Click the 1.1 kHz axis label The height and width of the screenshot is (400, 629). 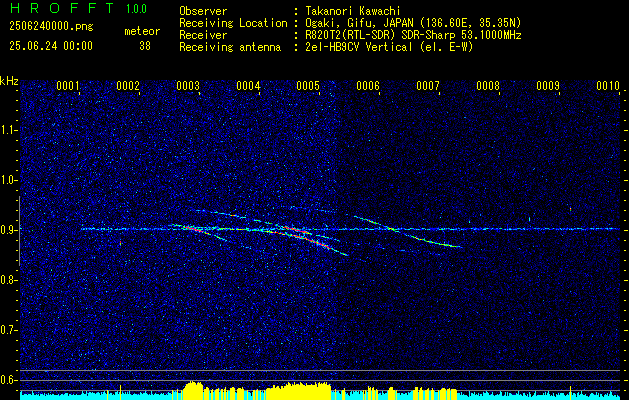pyautogui.click(x=8, y=130)
